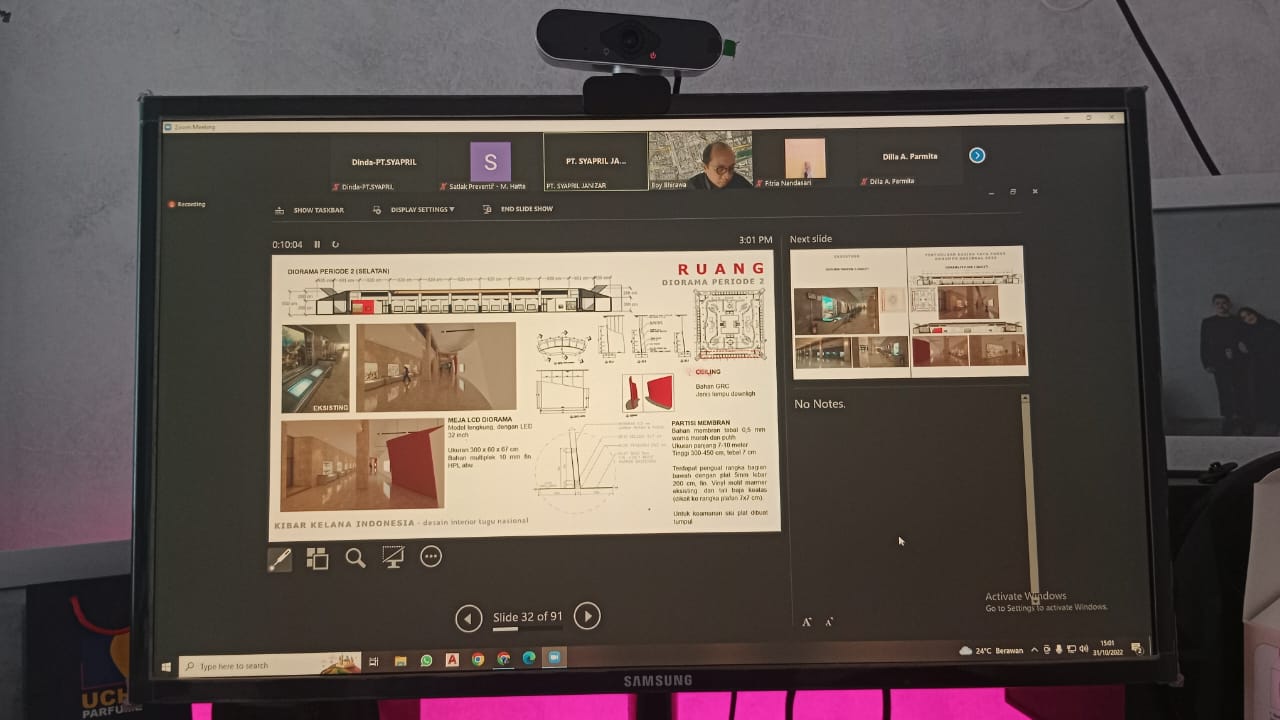1280x720 pixels.
Task: Open the See all slides grid
Action: coord(317,559)
